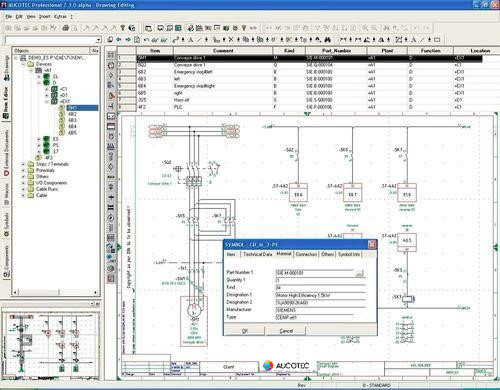Expand the Potentials folder
The height and width of the screenshot is (390, 500).
23,170
